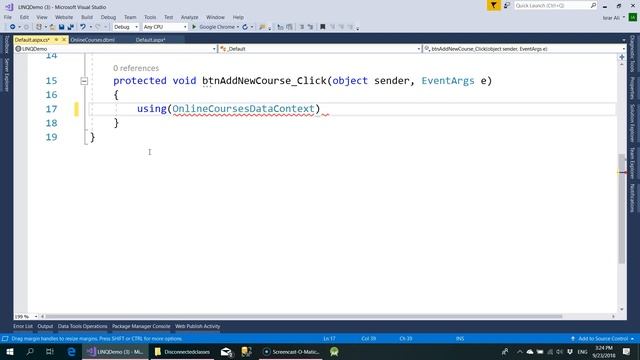Open the Output panel tab
640x360 pixels.
pyautogui.click(x=45, y=326)
